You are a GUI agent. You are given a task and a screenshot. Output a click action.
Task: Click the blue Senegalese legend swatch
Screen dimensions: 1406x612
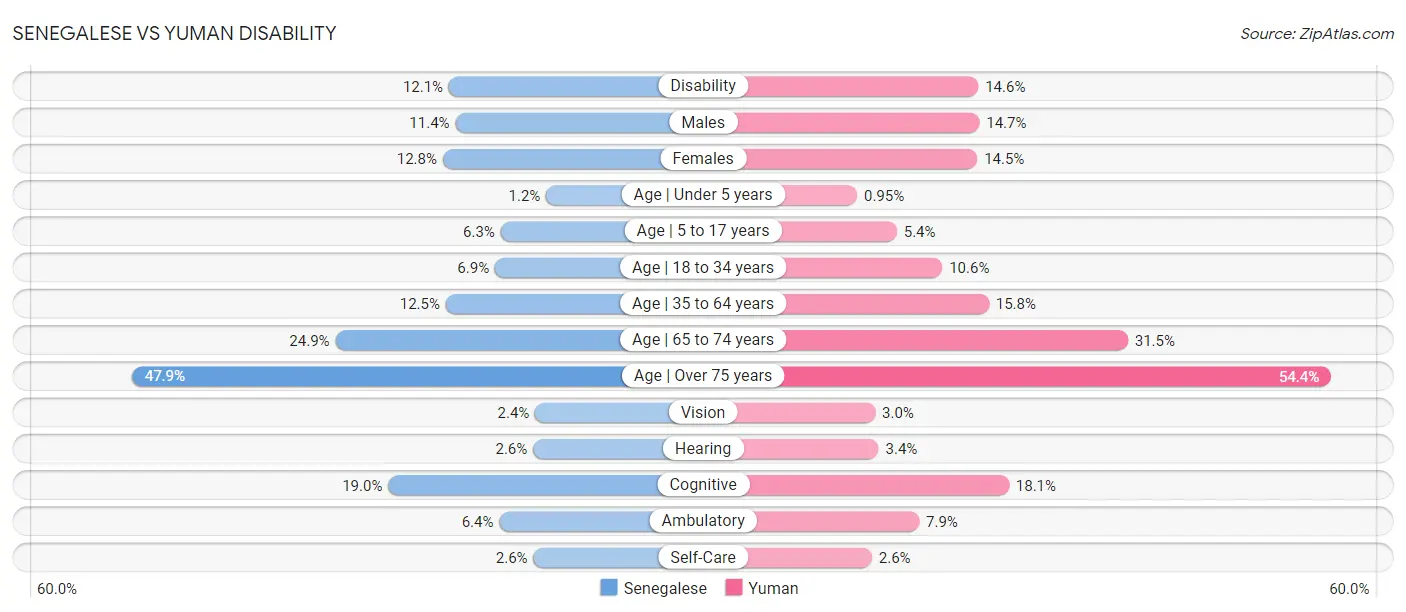[608, 588]
